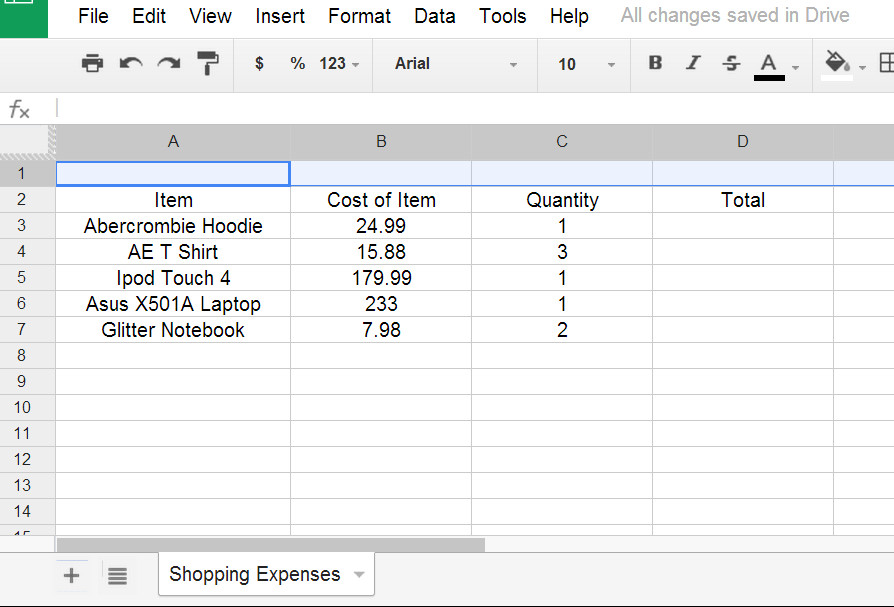Select row 1 header

click(27, 173)
